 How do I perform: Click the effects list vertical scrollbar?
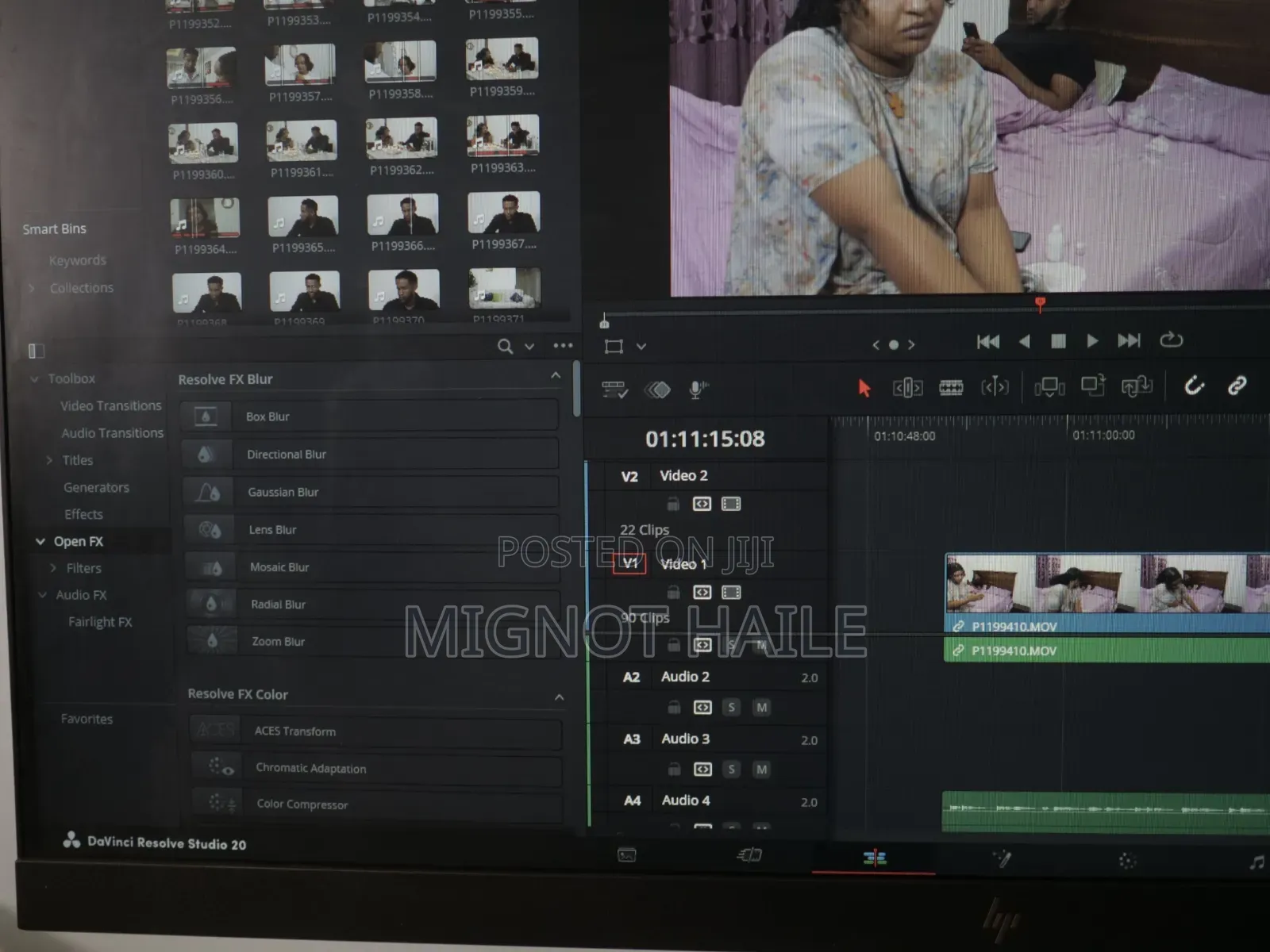click(x=576, y=389)
